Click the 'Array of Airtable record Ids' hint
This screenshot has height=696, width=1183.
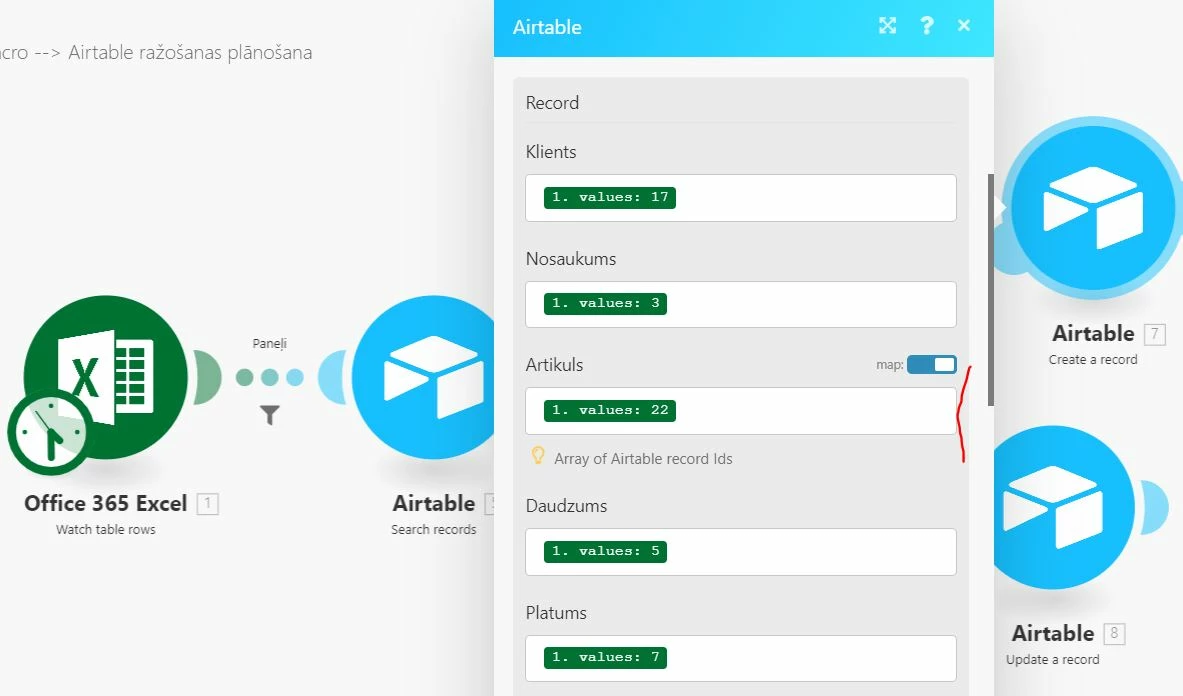[x=643, y=458]
